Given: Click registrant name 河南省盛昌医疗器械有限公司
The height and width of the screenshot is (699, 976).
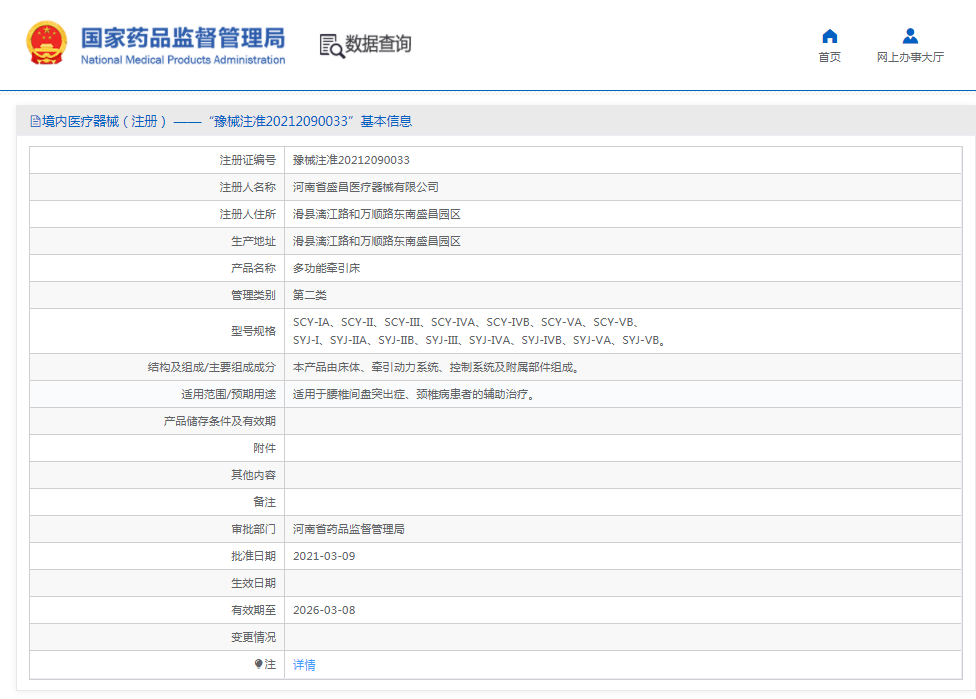Looking at the screenshot, I should pos(365,187).
